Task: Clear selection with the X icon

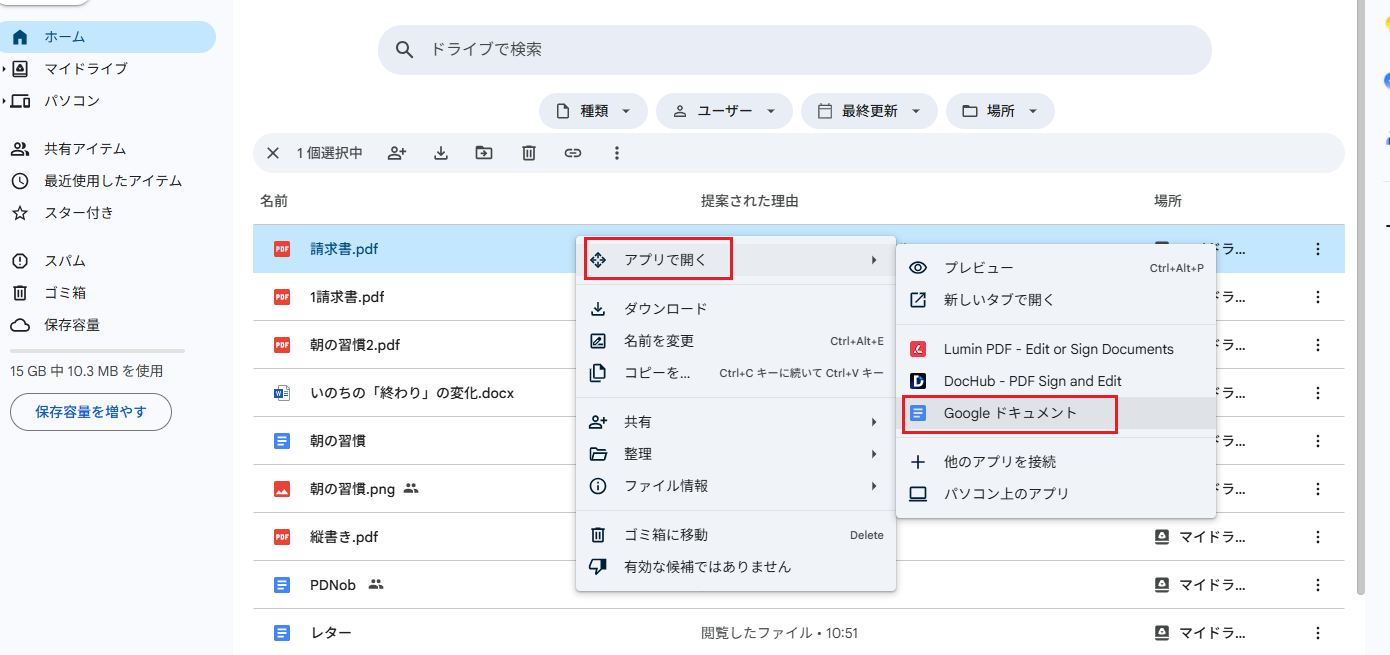Action: (x=273, y=153)
